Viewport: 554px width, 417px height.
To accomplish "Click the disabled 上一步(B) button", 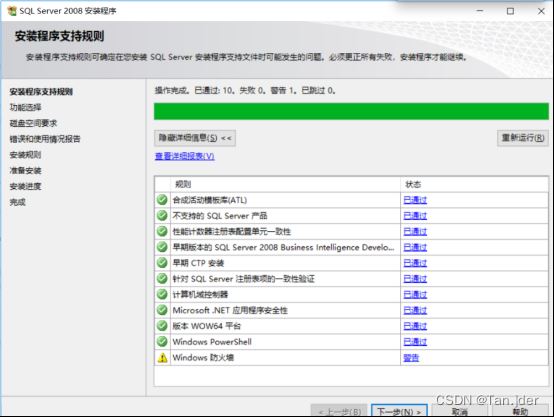I will (340, 411).
